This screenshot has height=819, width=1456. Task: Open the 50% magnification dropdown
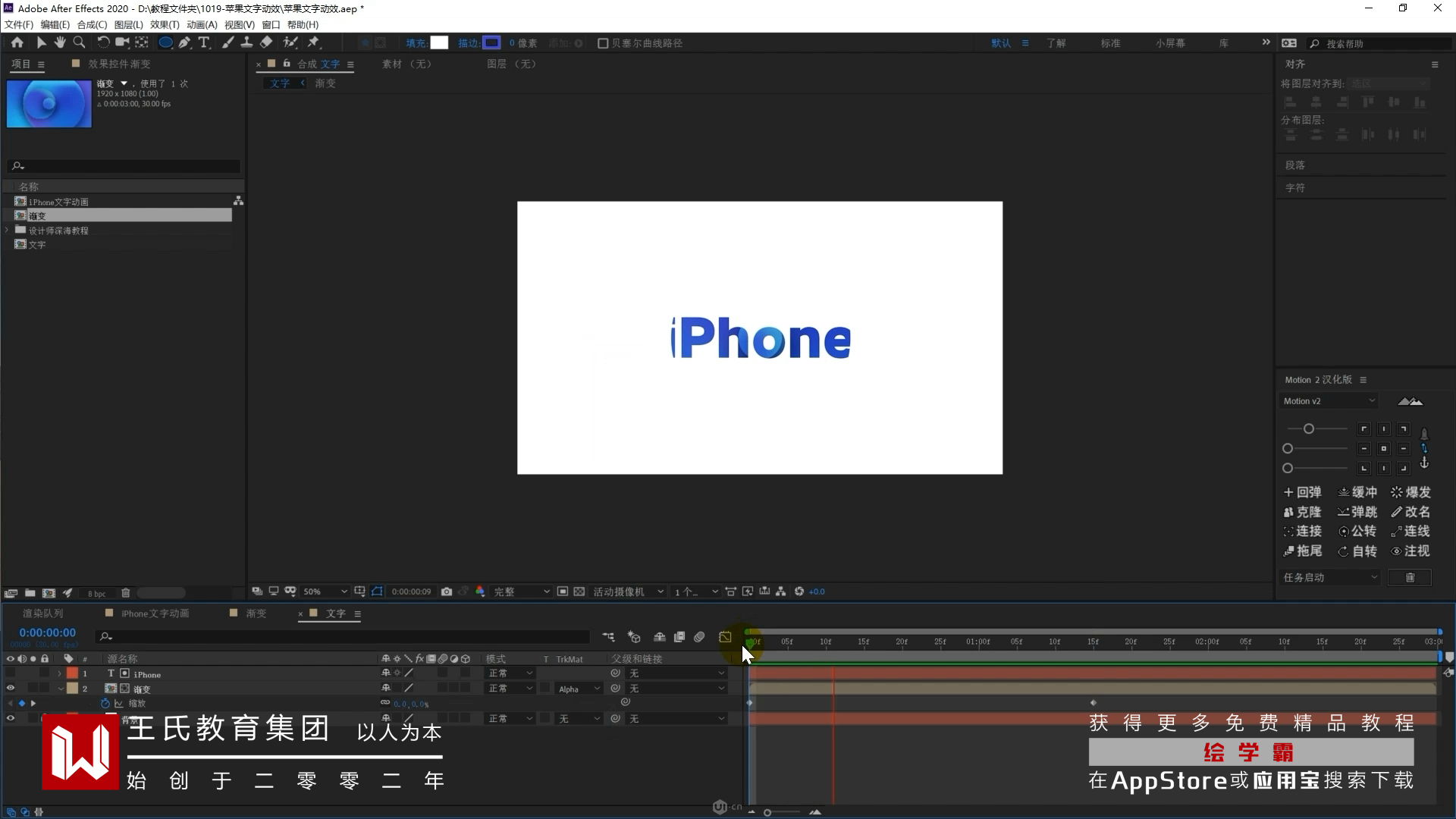tap(325, 591)
